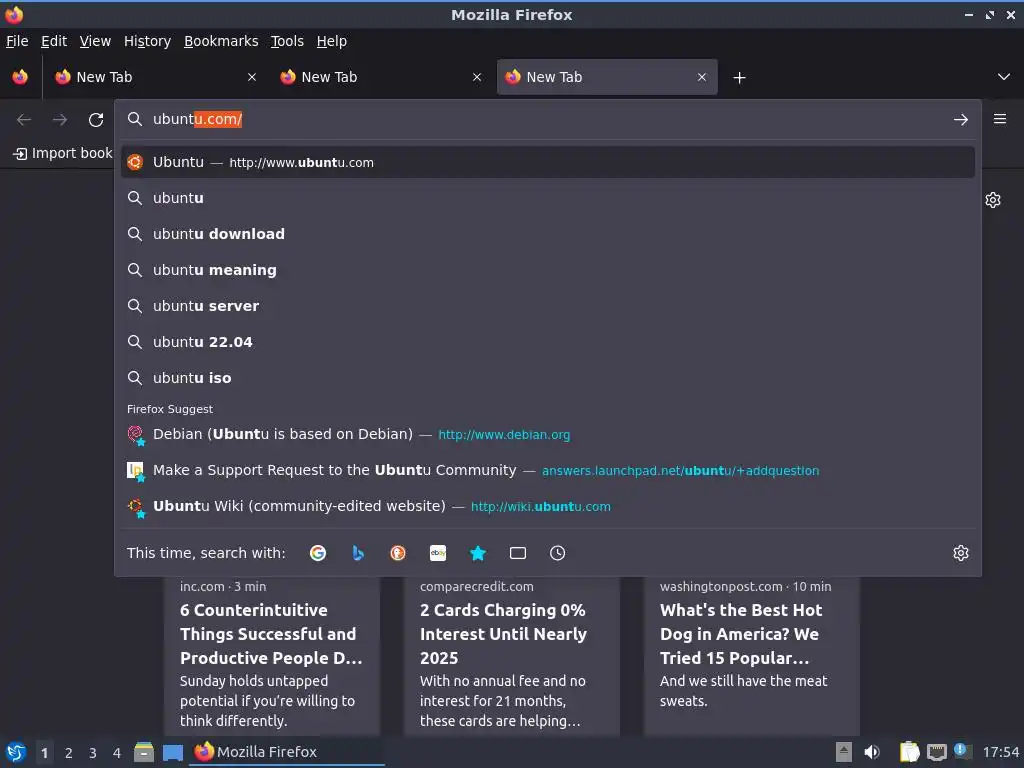
Task: Open the network tray icon
Action: point(937,752)
